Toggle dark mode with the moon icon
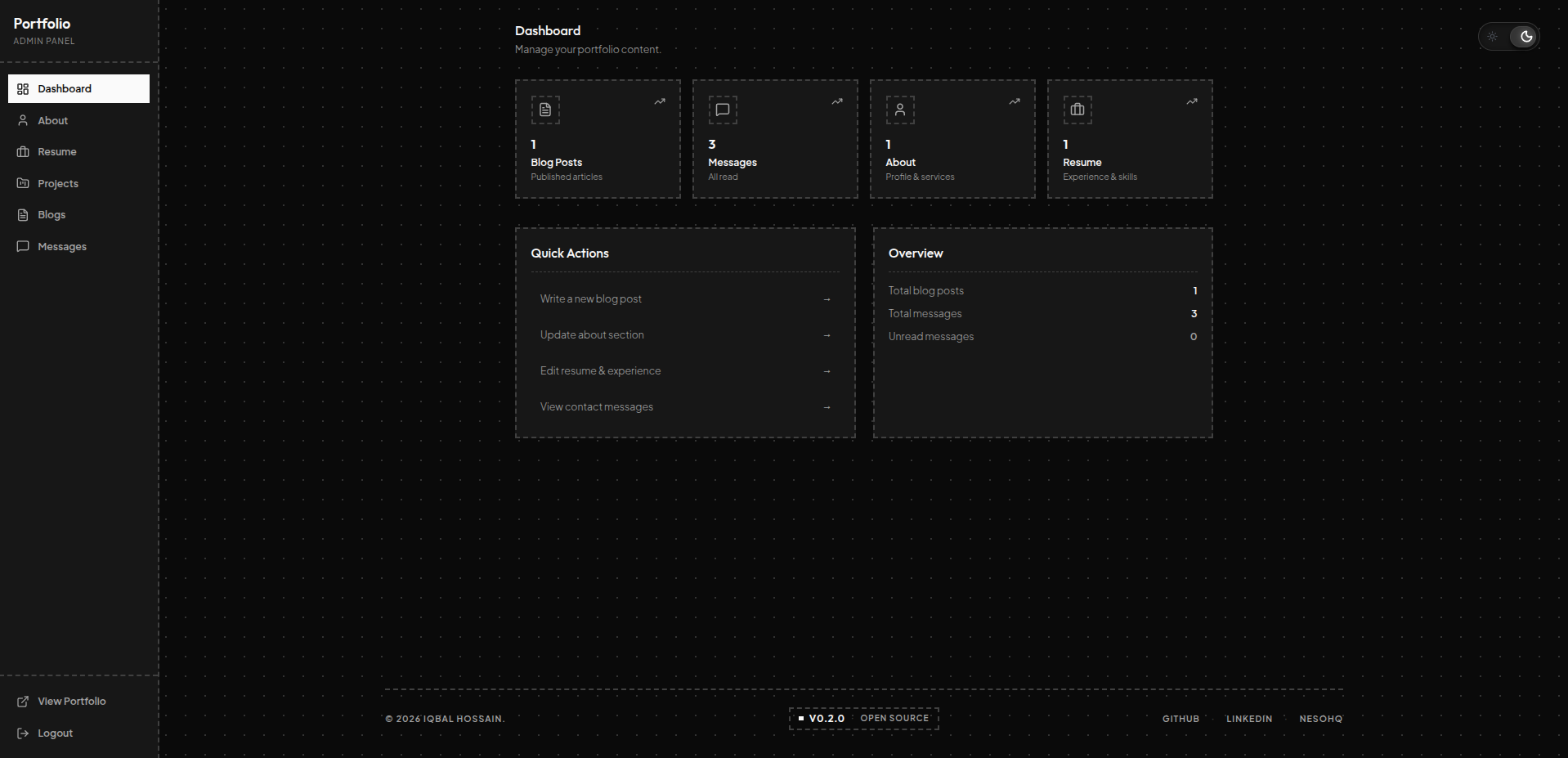The image size is (1568, 758). 1527,36
